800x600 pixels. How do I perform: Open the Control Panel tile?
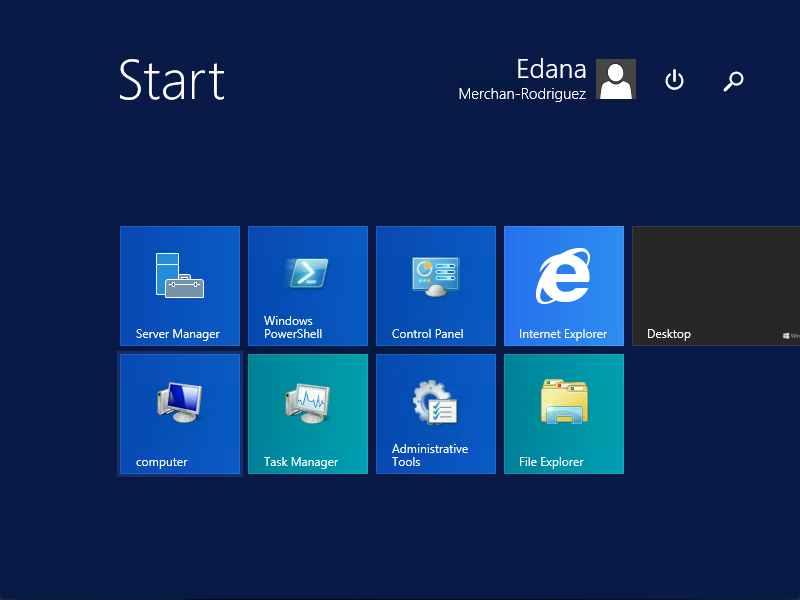click(x=436, y=286)
